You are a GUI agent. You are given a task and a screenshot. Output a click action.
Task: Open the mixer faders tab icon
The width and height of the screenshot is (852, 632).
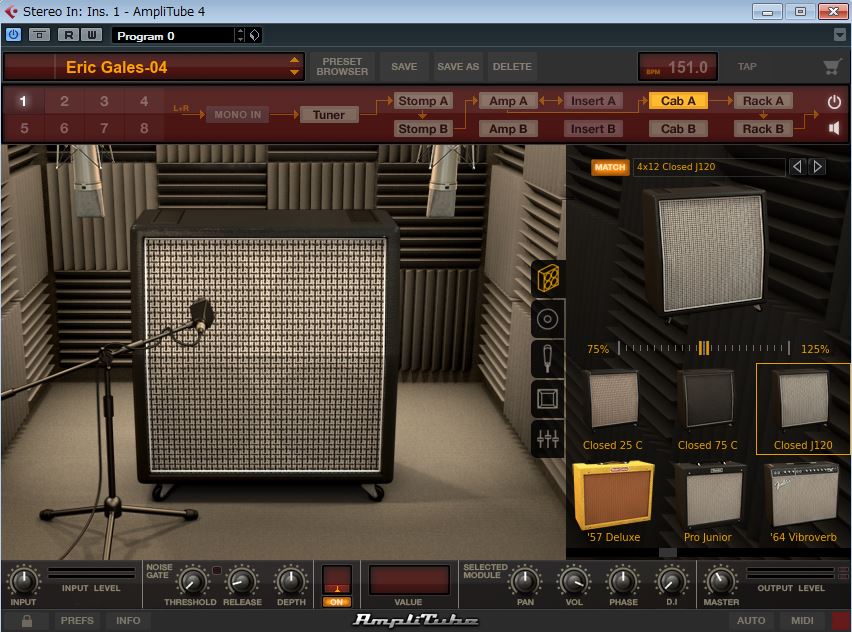547,439
